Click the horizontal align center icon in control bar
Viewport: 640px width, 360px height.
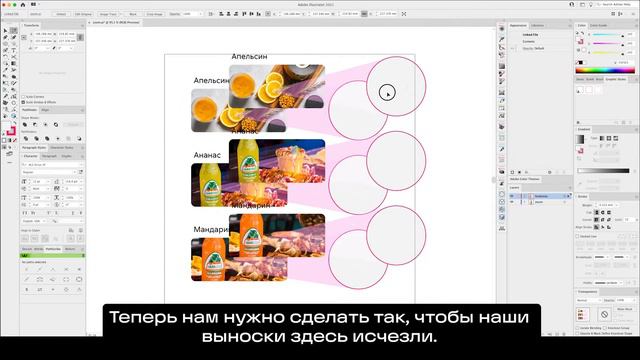[228, 14]
